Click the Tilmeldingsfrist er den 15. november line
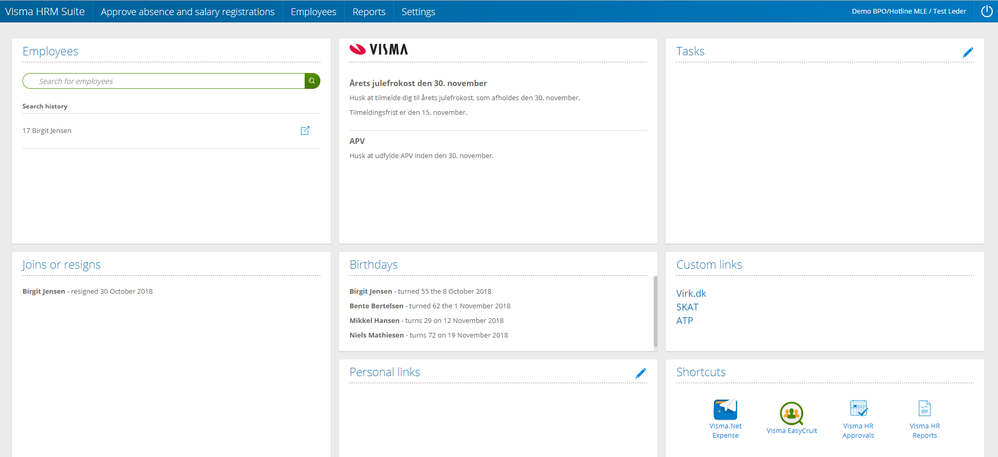 (408, 112)
